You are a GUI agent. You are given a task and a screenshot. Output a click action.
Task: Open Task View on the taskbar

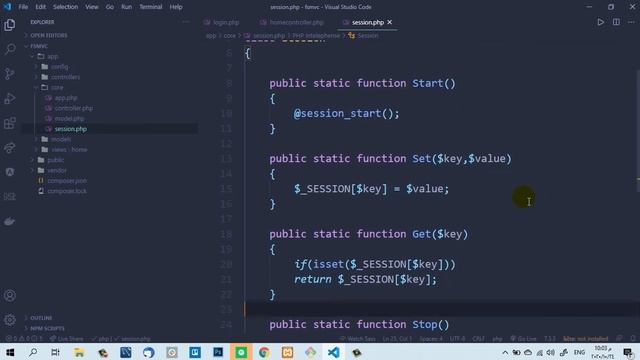click(56, 352)
